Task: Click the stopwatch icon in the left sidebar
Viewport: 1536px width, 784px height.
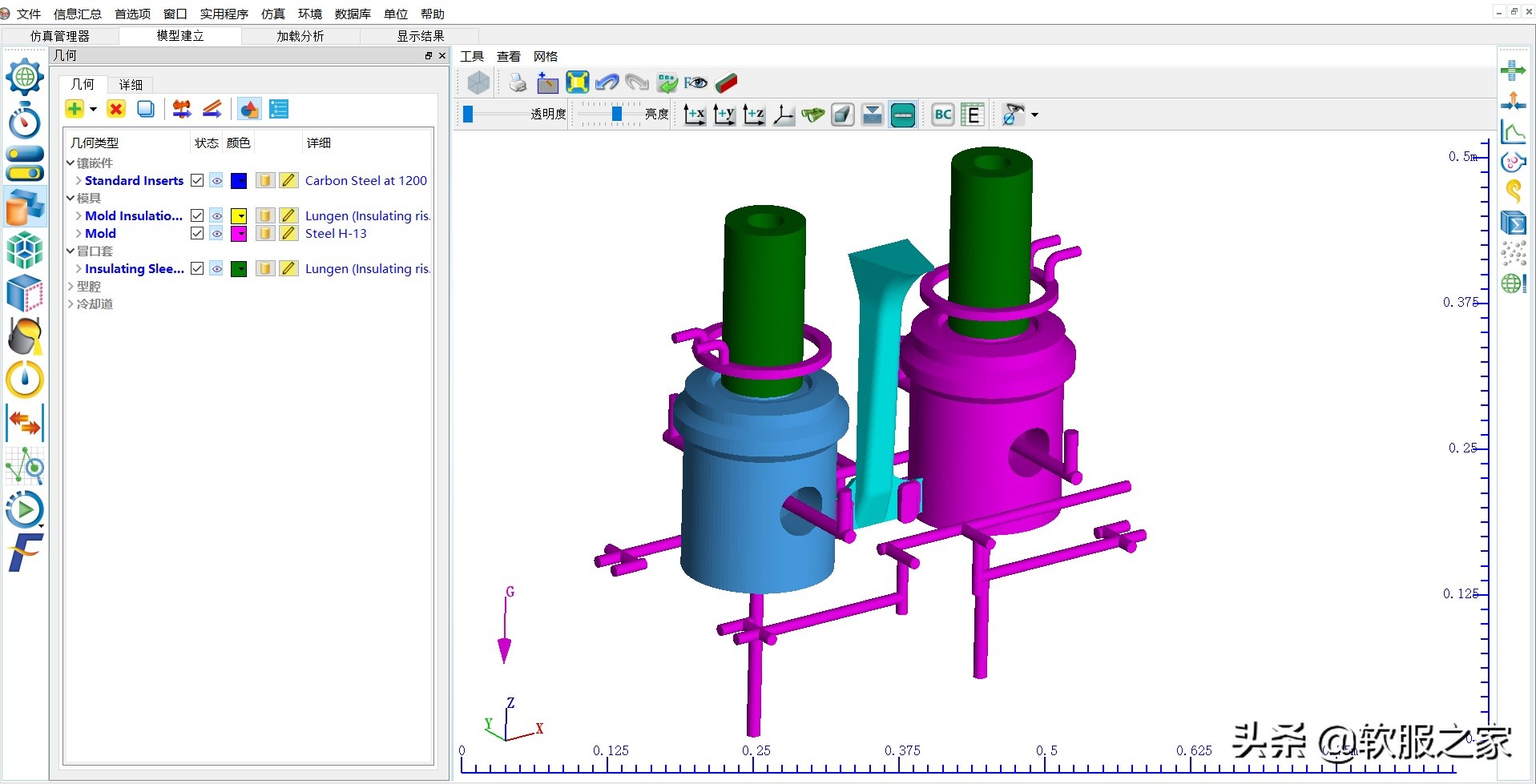Action: 25,121
